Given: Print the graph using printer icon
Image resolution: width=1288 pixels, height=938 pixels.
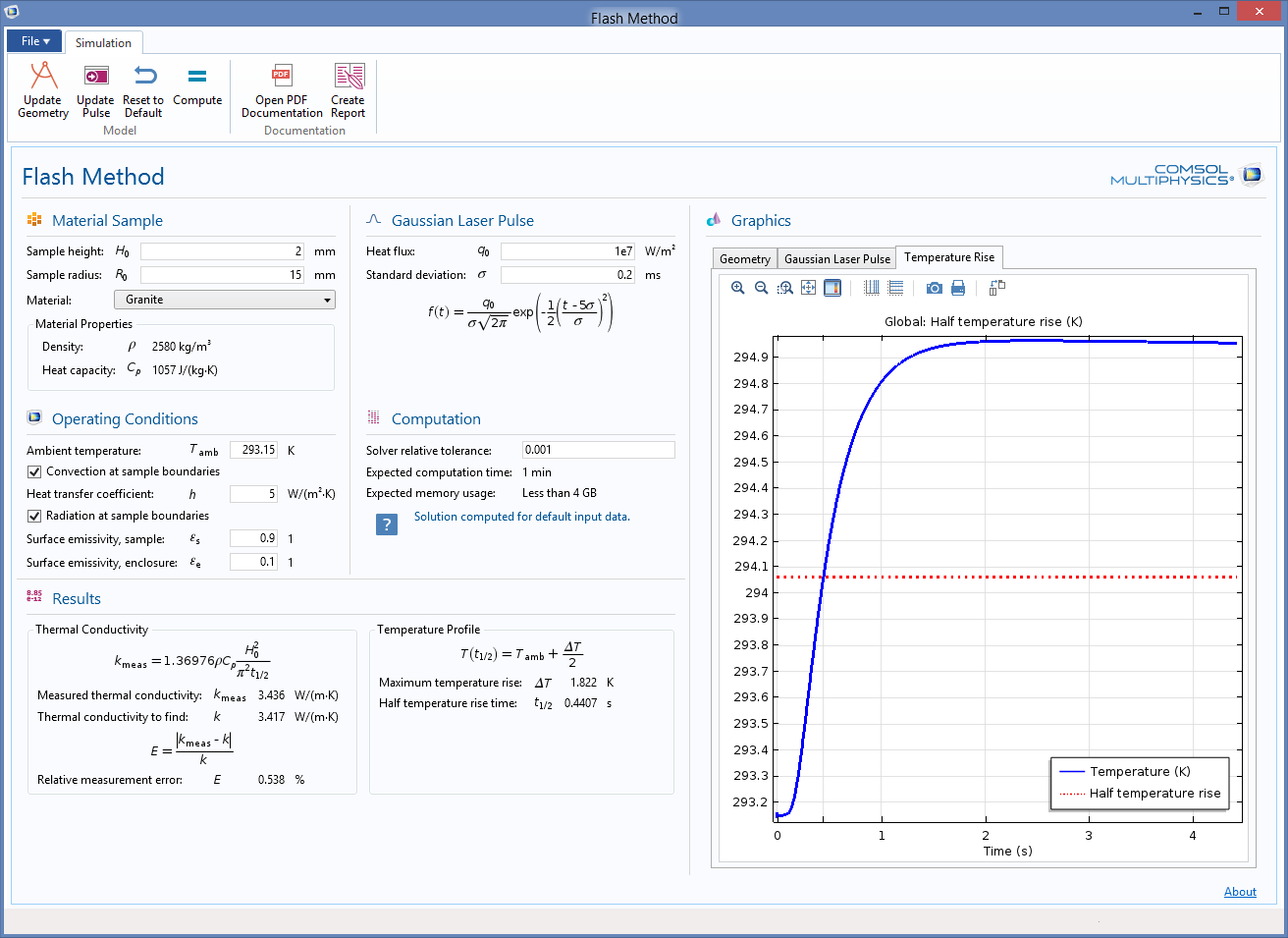Looking at the screenshot, I should (958, 288).
